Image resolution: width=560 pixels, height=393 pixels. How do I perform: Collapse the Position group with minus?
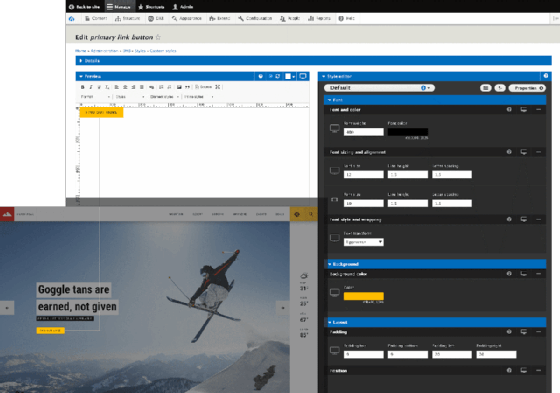pos(539,370)
